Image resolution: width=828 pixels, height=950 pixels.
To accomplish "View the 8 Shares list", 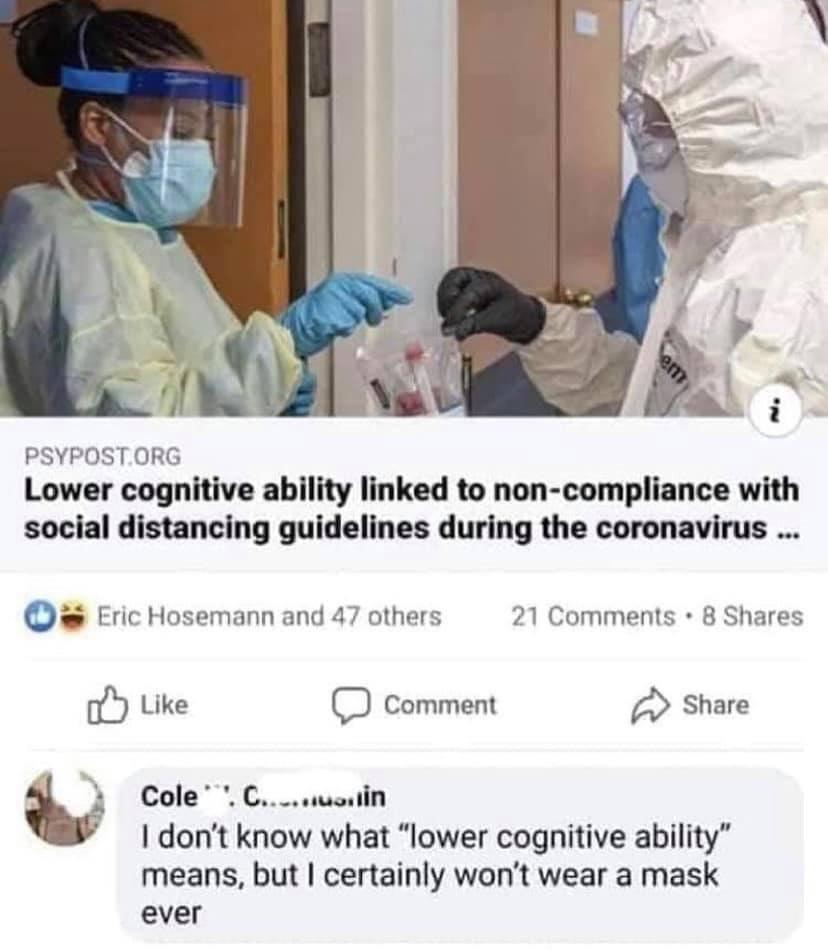I will 752,616.
